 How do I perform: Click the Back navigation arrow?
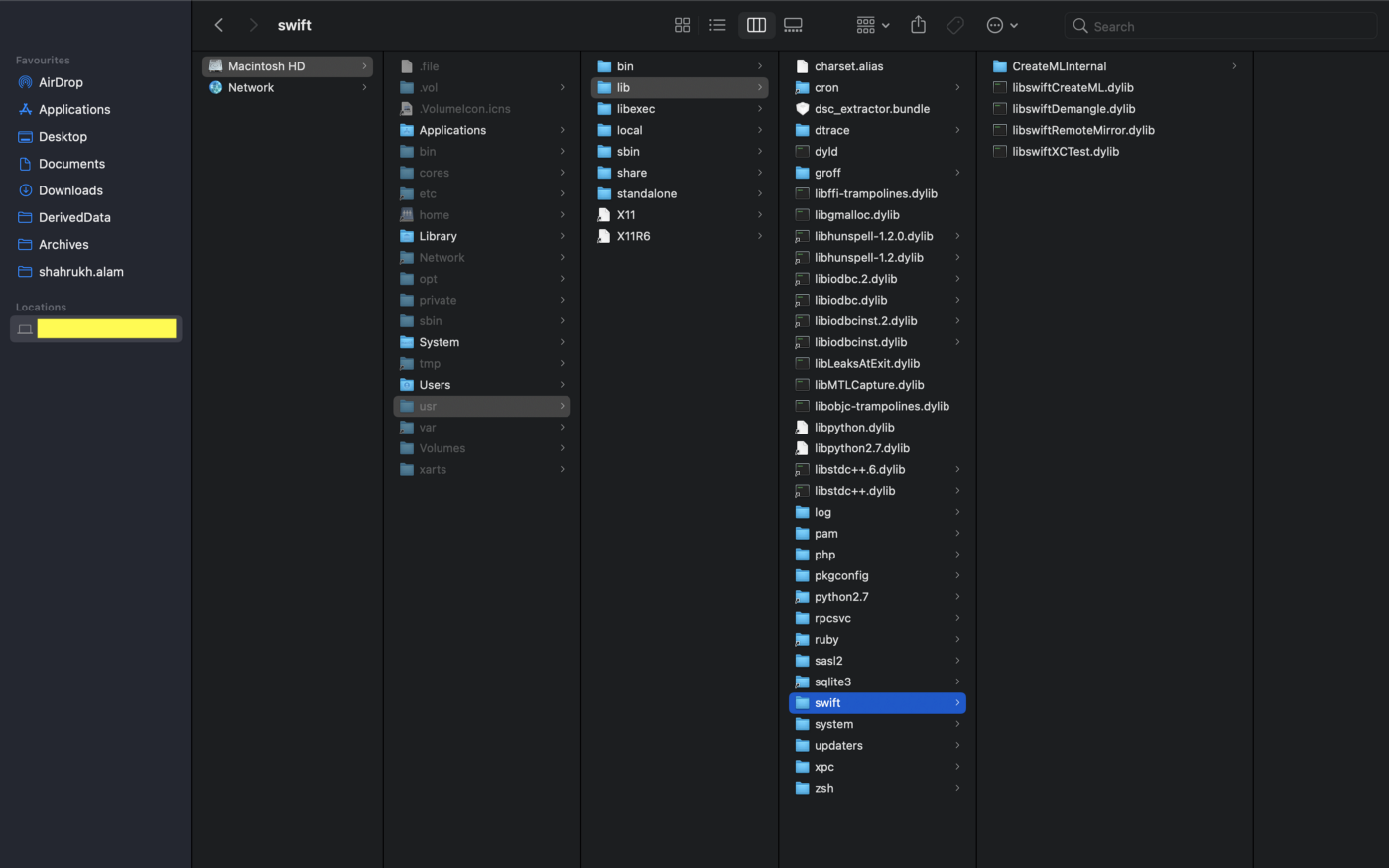(218, 24)
